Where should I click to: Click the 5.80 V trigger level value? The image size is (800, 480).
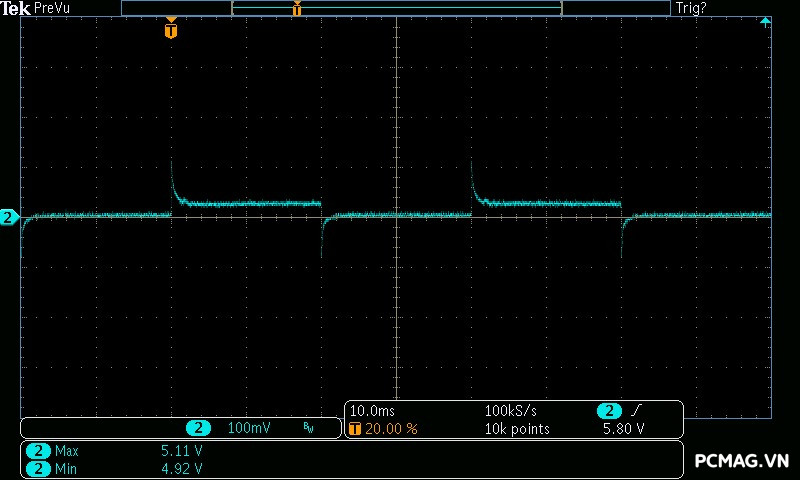pos(623,428)
